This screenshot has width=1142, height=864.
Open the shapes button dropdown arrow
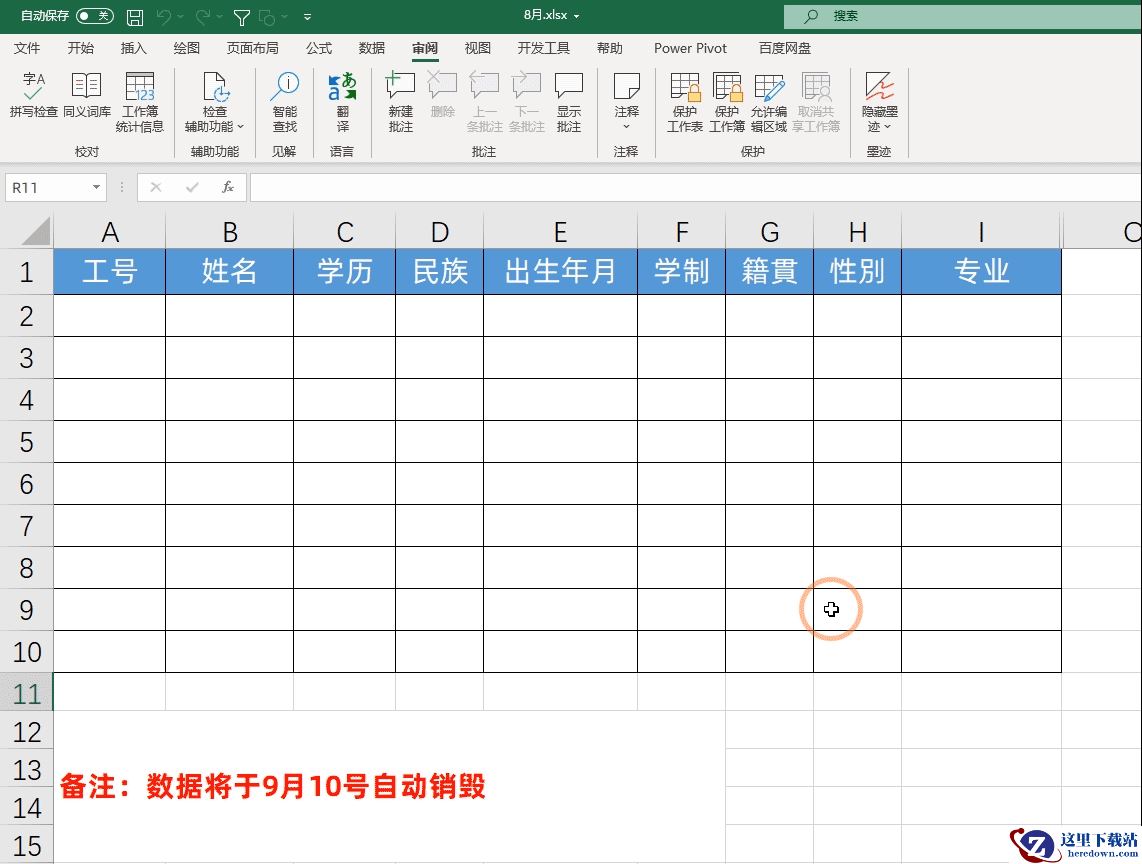(284, 16)
